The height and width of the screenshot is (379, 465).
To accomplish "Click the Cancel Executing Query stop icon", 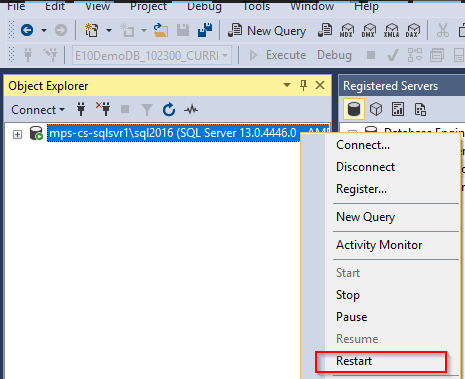I will pos(371,55).
